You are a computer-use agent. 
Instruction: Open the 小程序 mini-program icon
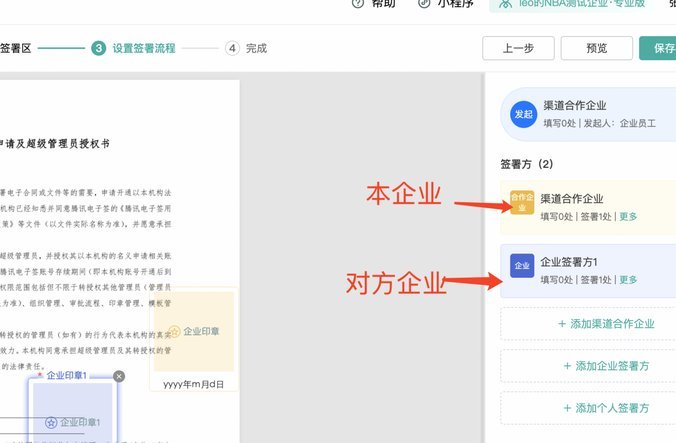click(x=424, y=3)
